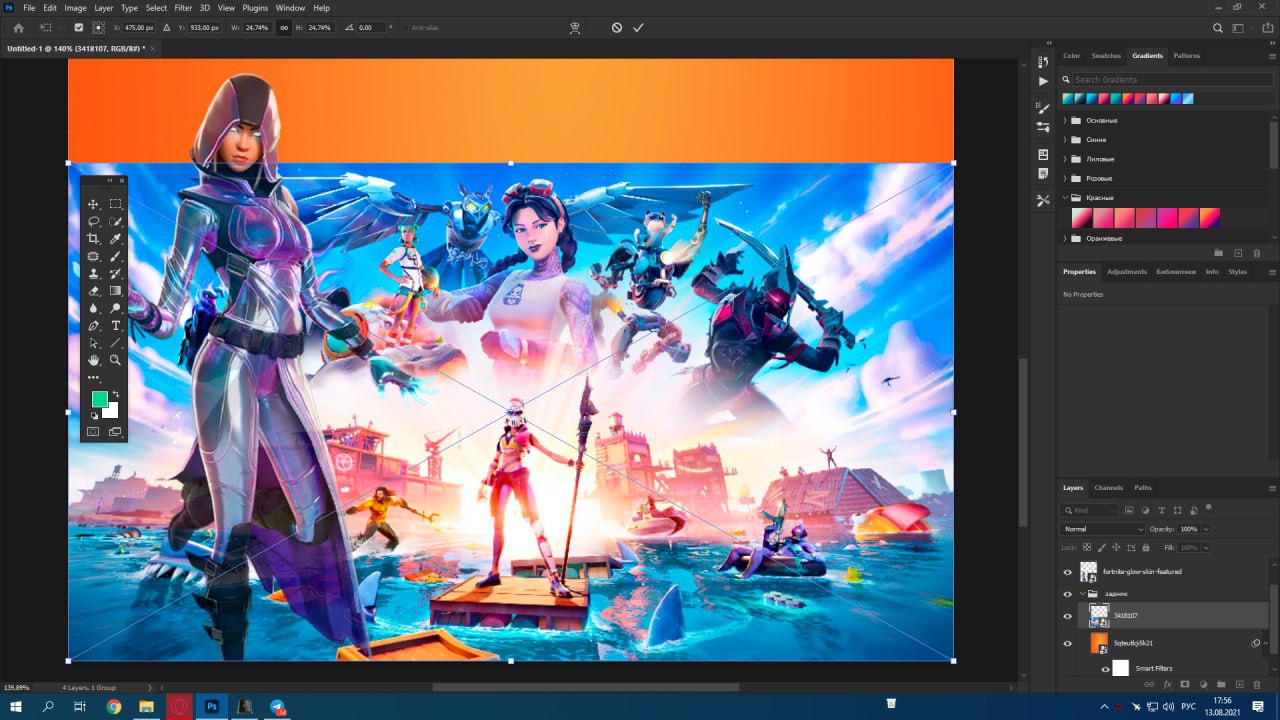Open the Actions panel play icon

1044,81
